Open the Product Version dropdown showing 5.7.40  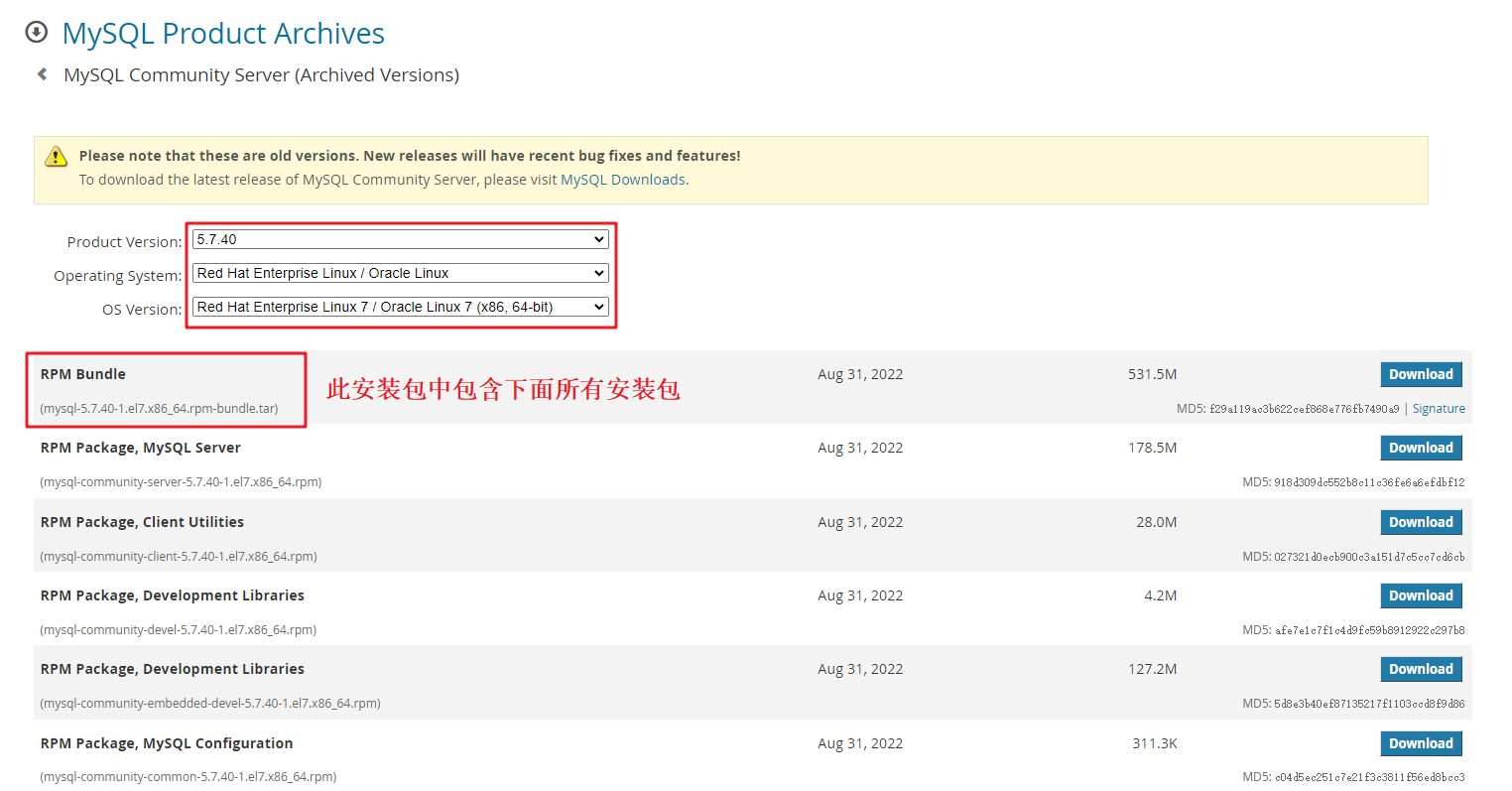pos(400,239)
